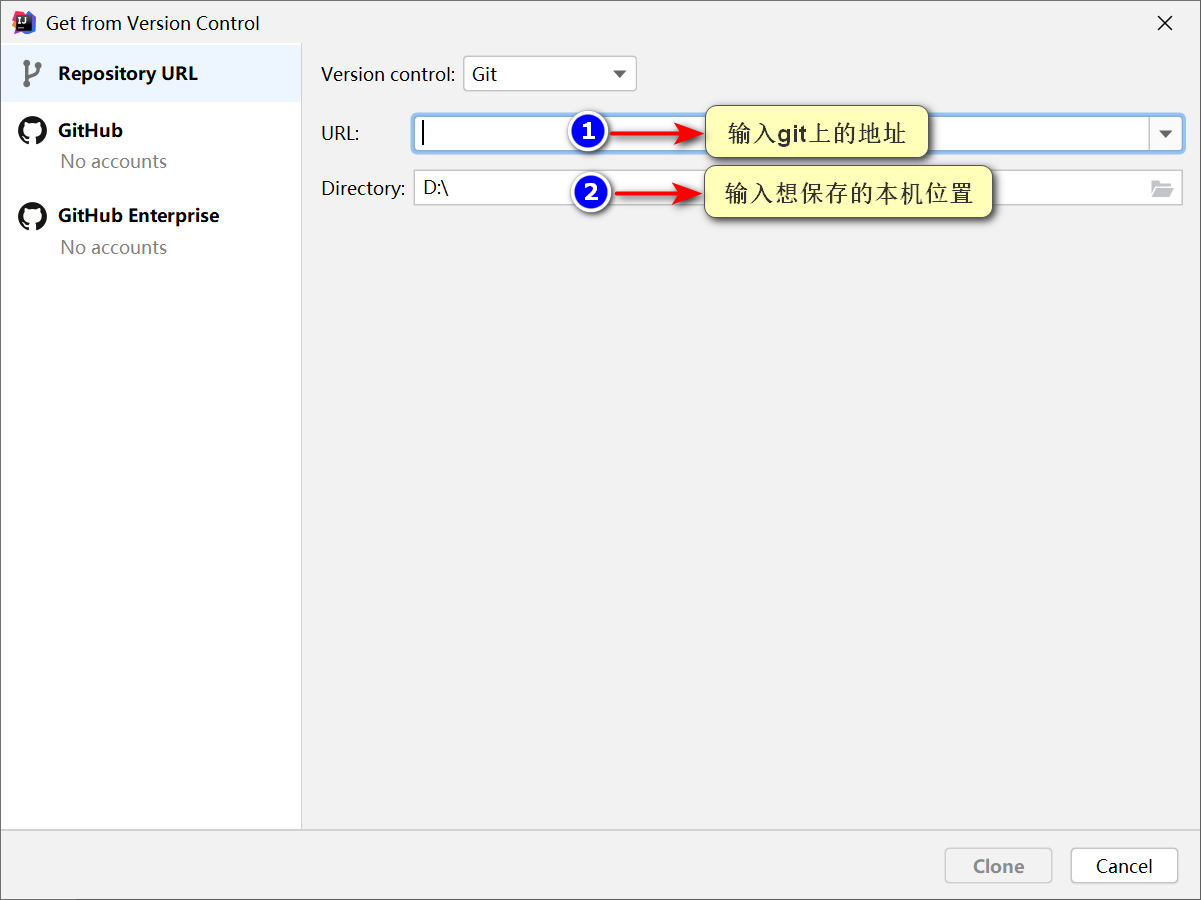Click into the Directory path field

click(781, 188)
